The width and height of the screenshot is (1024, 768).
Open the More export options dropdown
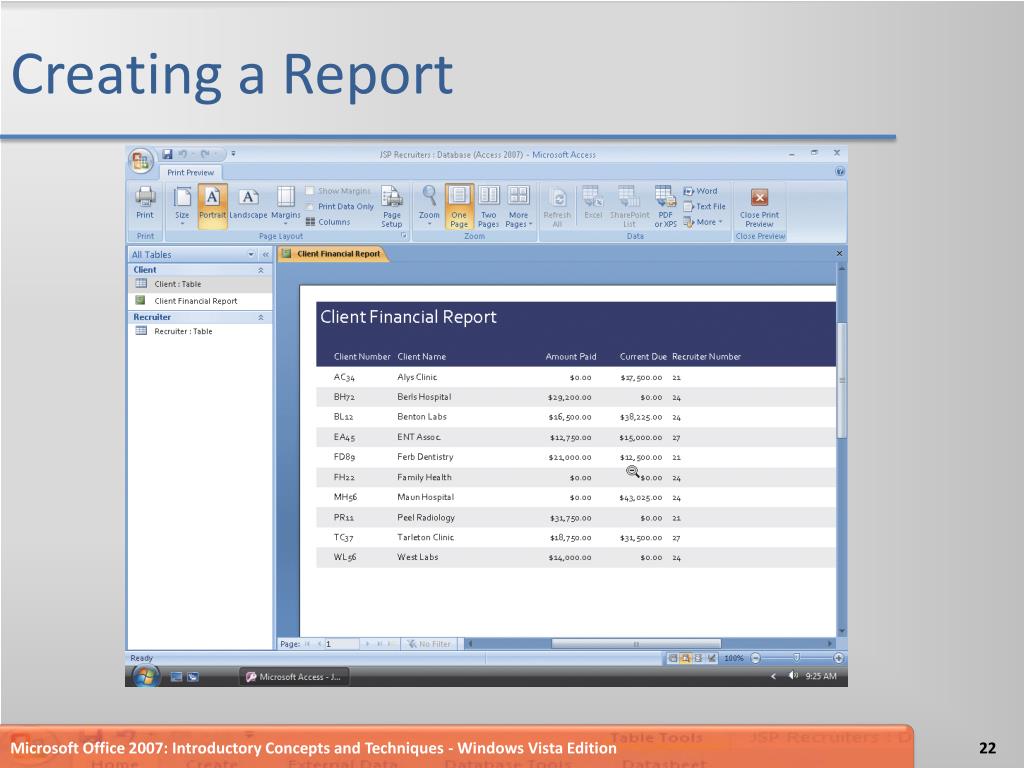703,222
